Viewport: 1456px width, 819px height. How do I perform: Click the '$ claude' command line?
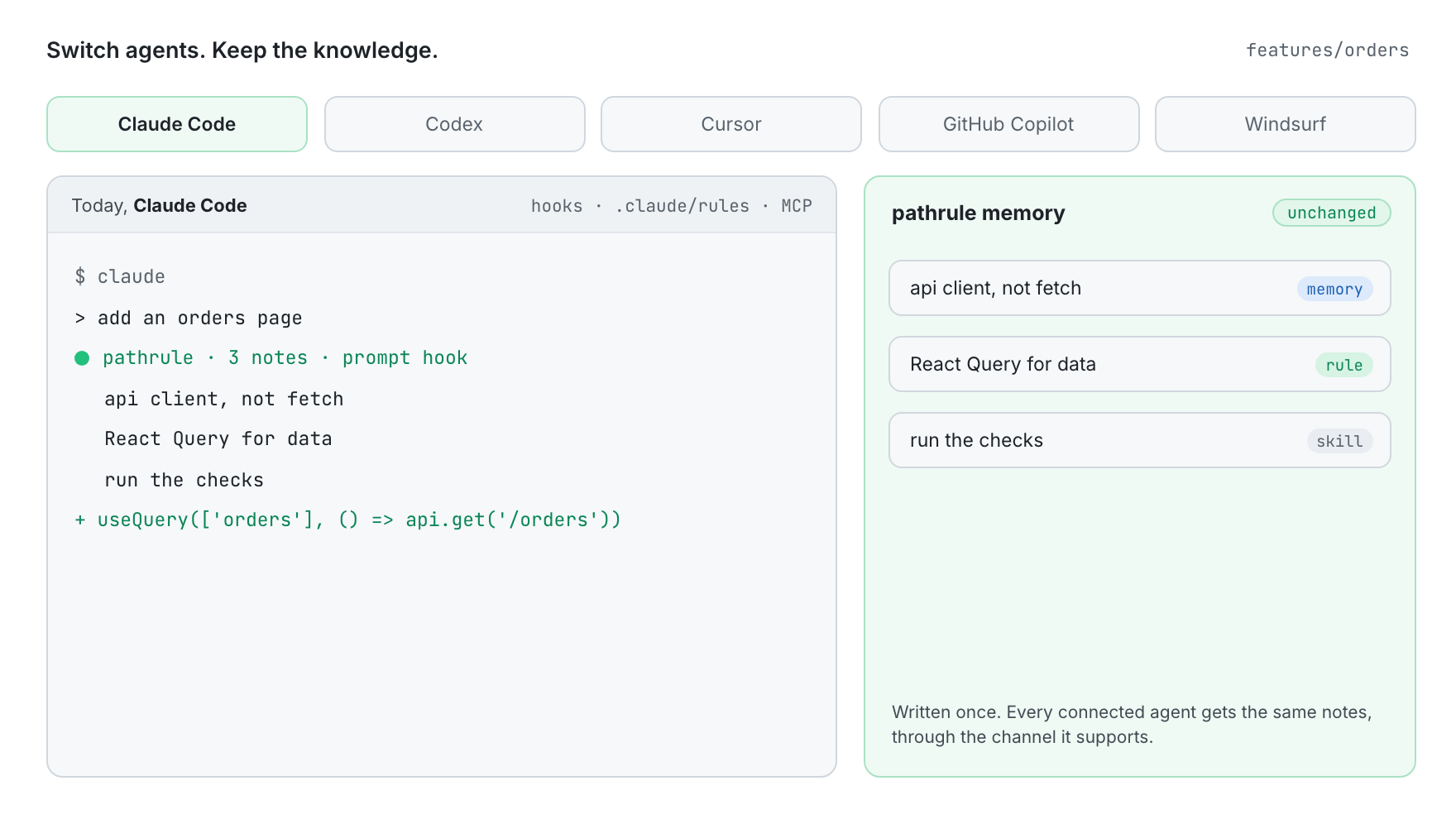pyautogui.click(x=120, y=276)
